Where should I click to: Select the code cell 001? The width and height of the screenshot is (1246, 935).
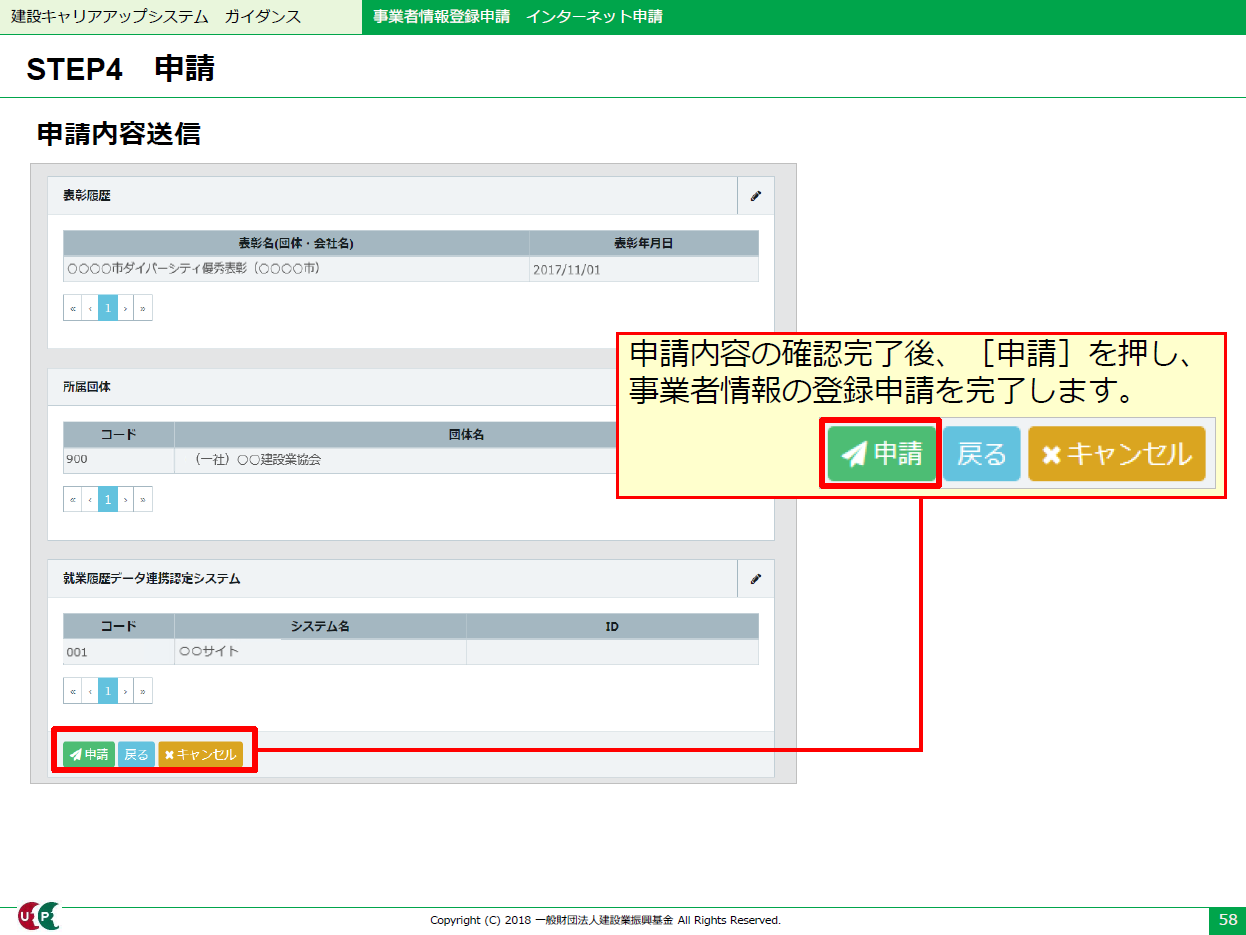119,652
